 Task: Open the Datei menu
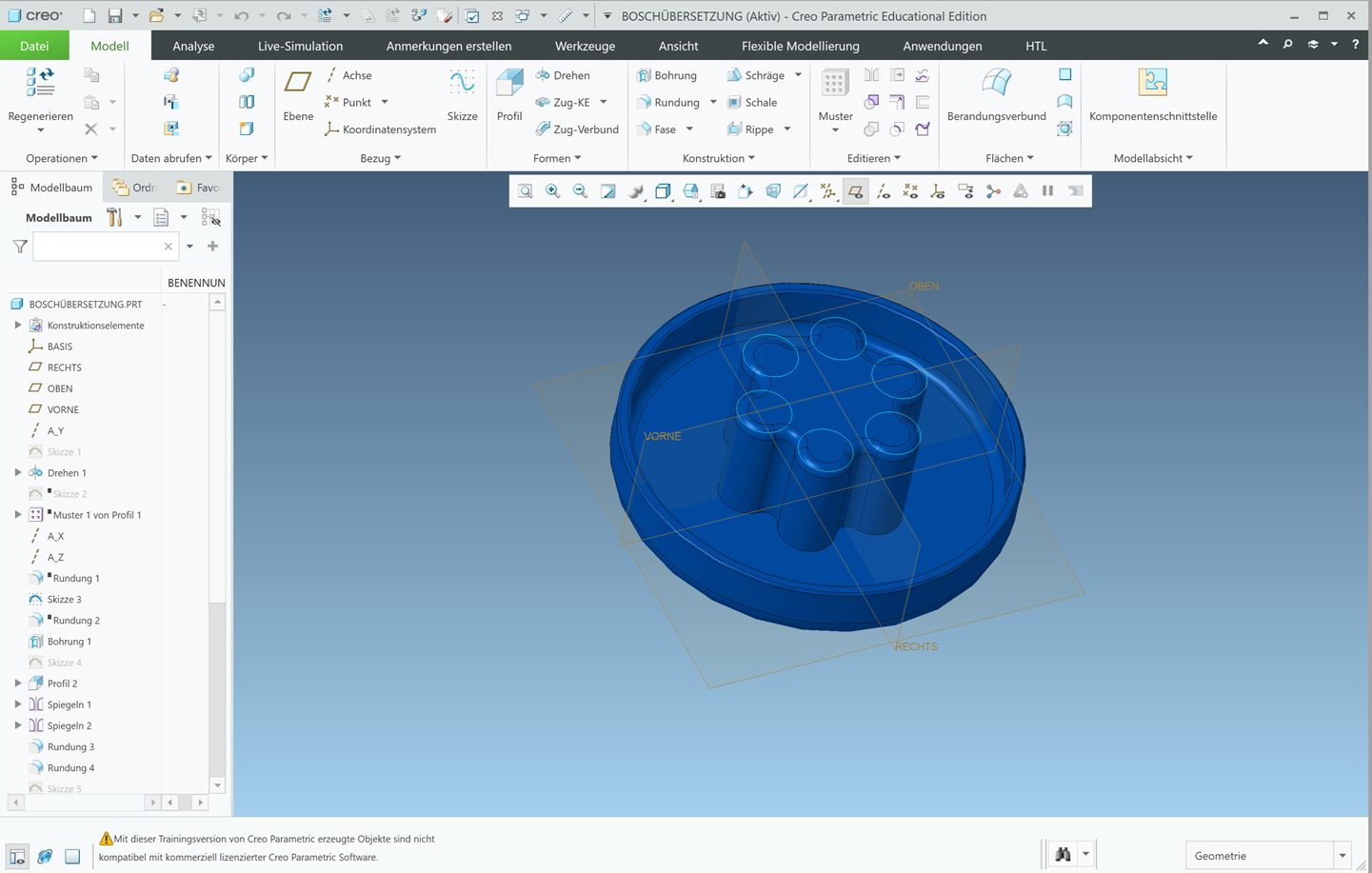point(34,46)
